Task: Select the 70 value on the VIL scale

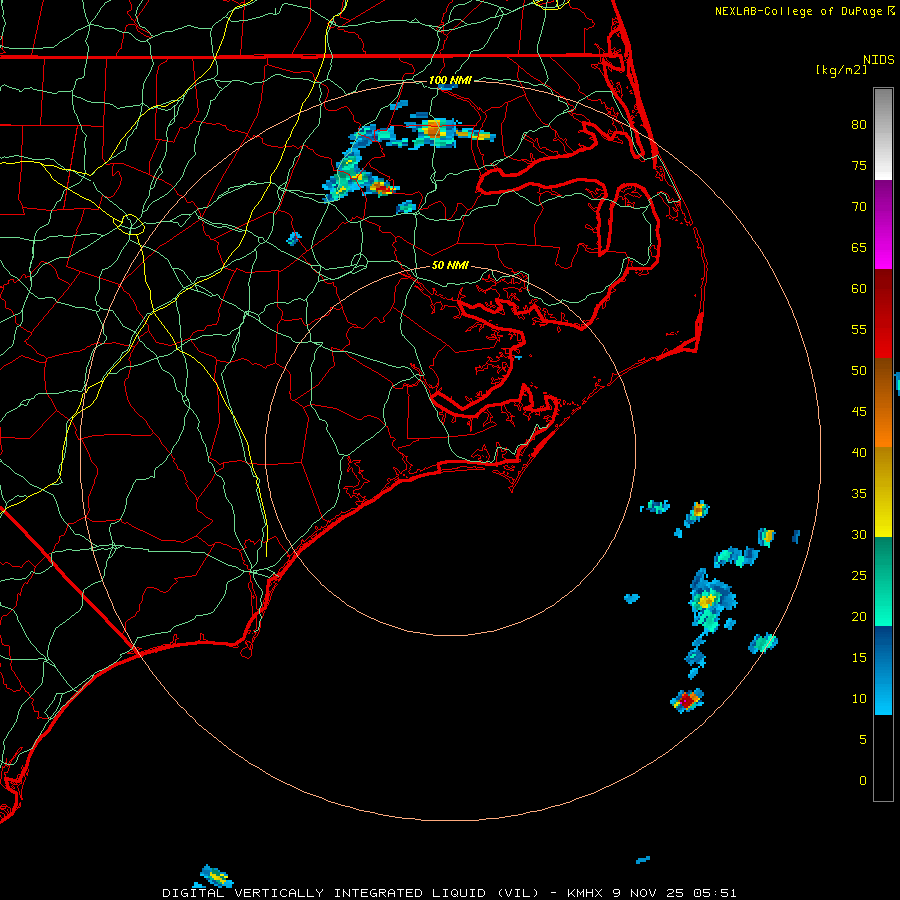Action: (x=859, y=207)
